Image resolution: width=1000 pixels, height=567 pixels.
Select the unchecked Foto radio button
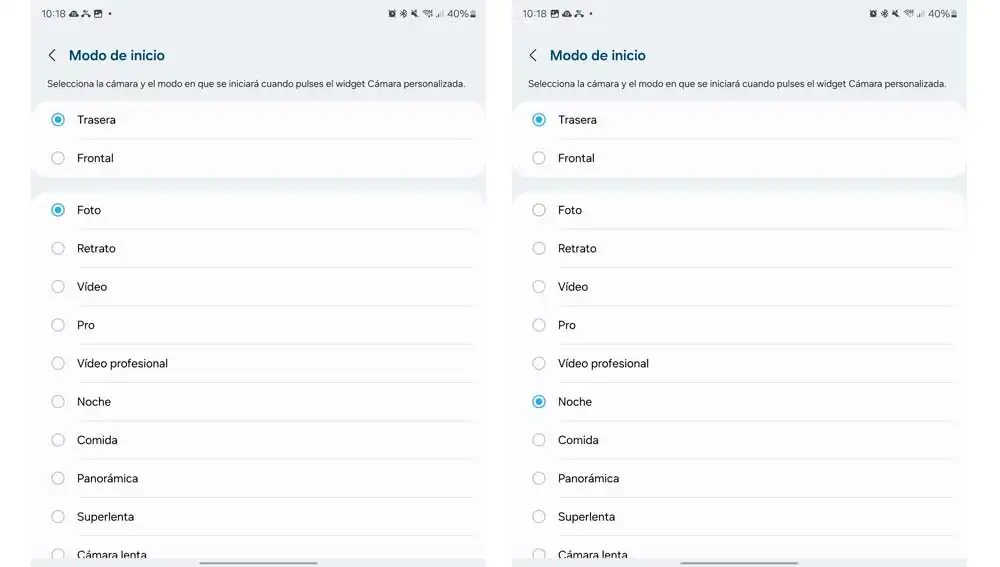pyautogui.click(x=539, y=210)
